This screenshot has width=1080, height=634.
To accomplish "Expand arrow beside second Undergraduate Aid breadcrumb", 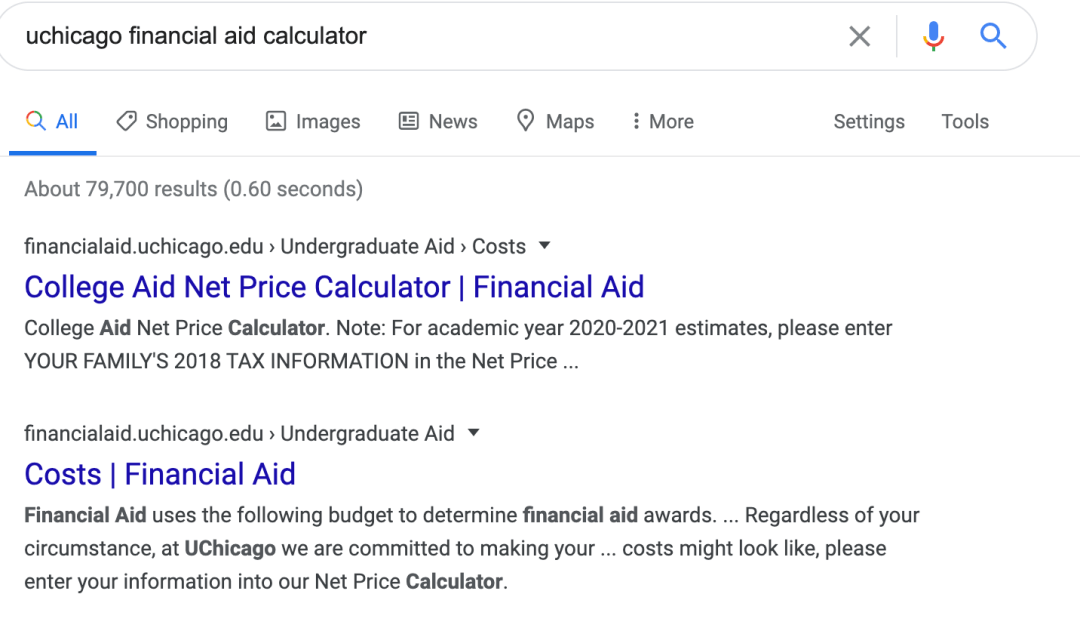I will coord(473,433).
